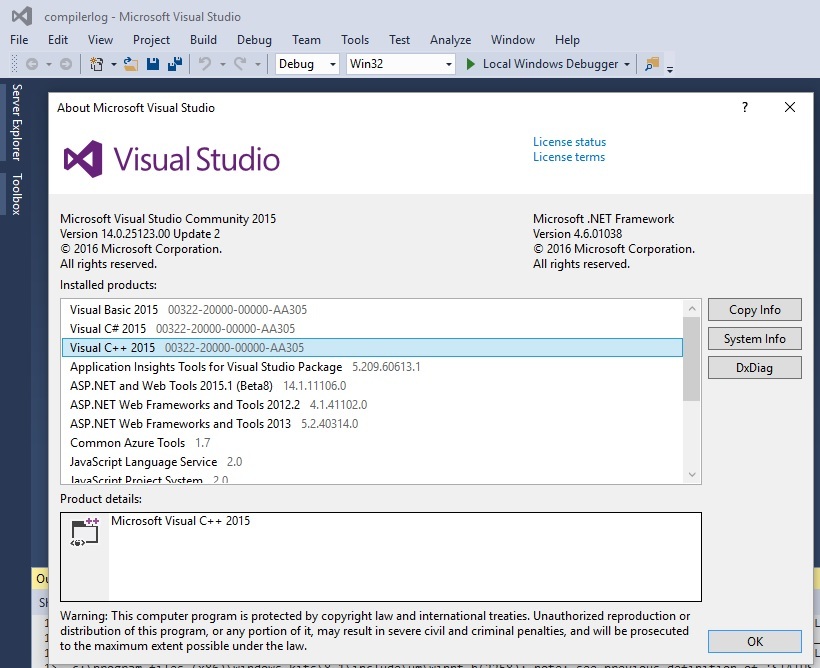Select Application Insights Tools for Visual Studio Package

pos(372,367)
